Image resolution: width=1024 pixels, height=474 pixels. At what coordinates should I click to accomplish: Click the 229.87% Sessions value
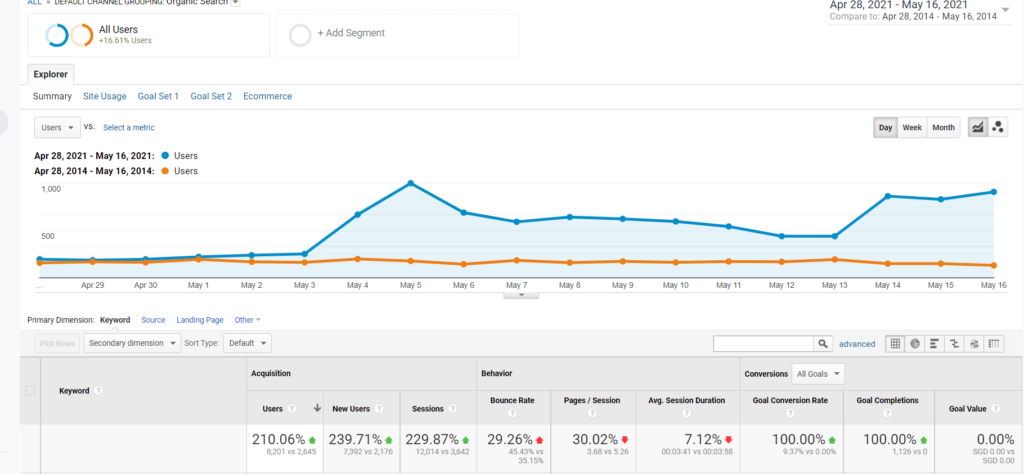pos(432,439)
